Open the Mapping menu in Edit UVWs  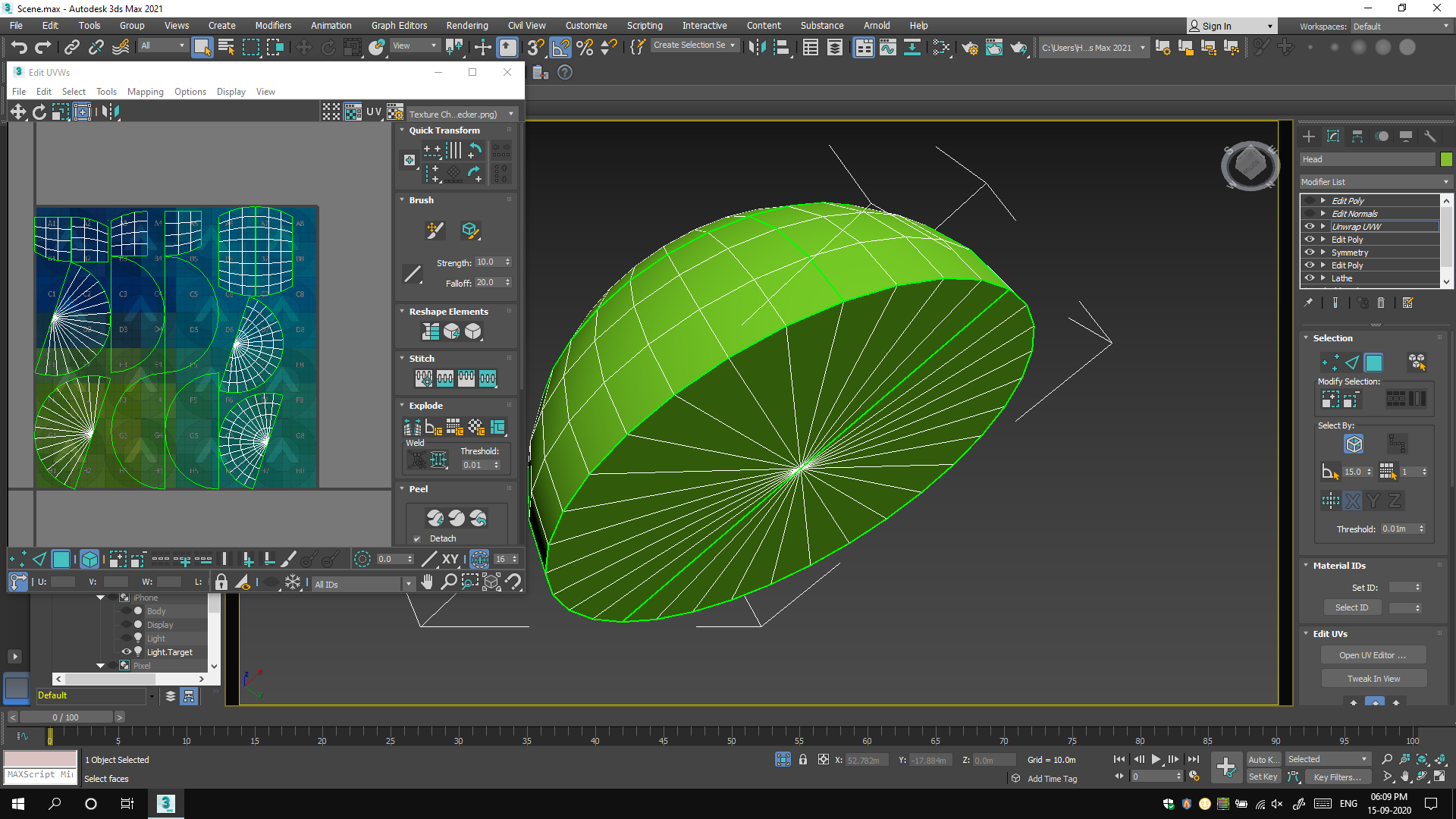(145, 92)
